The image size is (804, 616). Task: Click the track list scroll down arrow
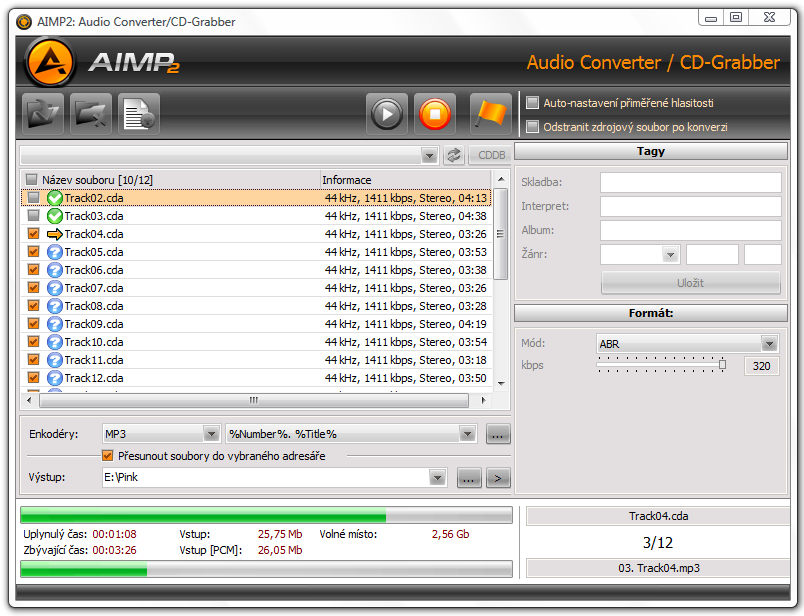(x=501, y=383)
